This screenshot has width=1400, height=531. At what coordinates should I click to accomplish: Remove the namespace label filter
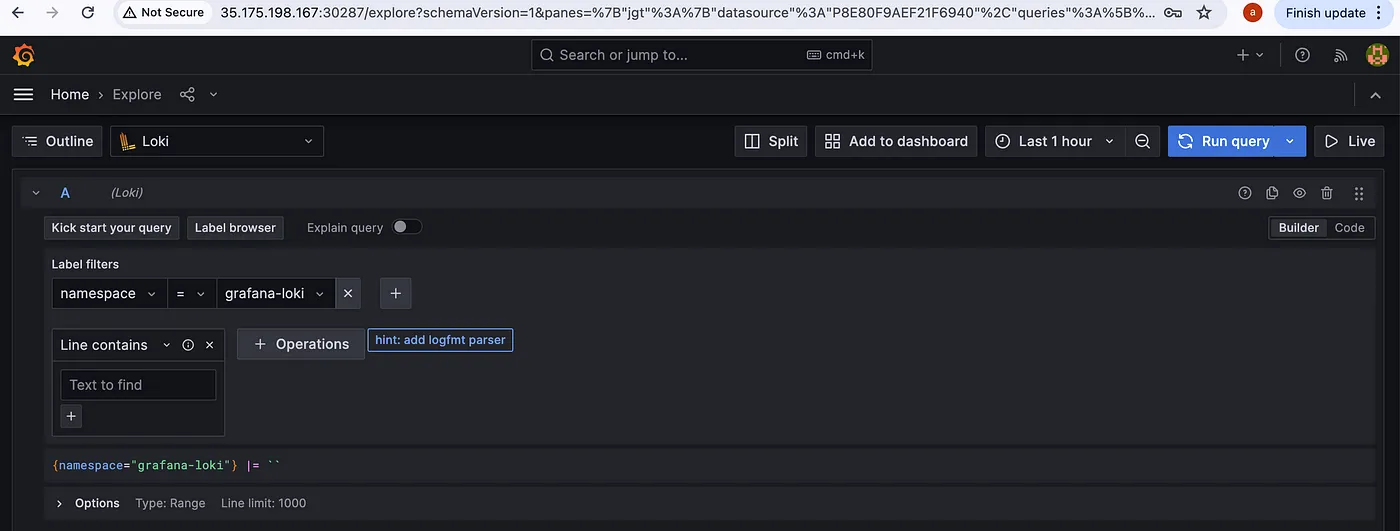348,294
